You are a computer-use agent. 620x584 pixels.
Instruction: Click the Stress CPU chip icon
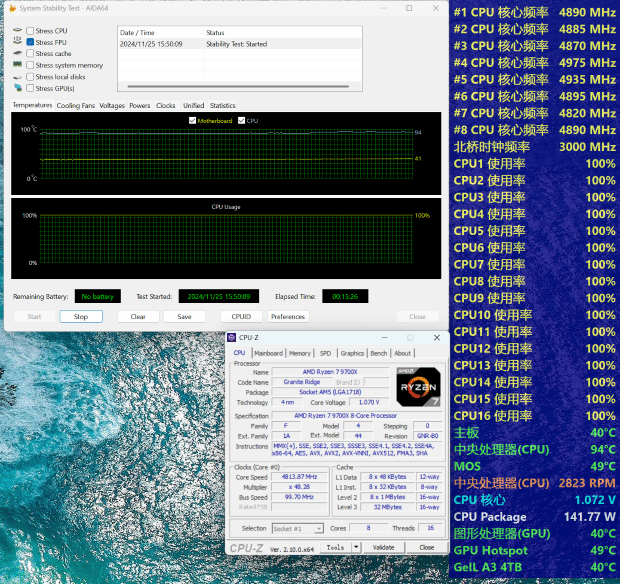click(17, 30)
